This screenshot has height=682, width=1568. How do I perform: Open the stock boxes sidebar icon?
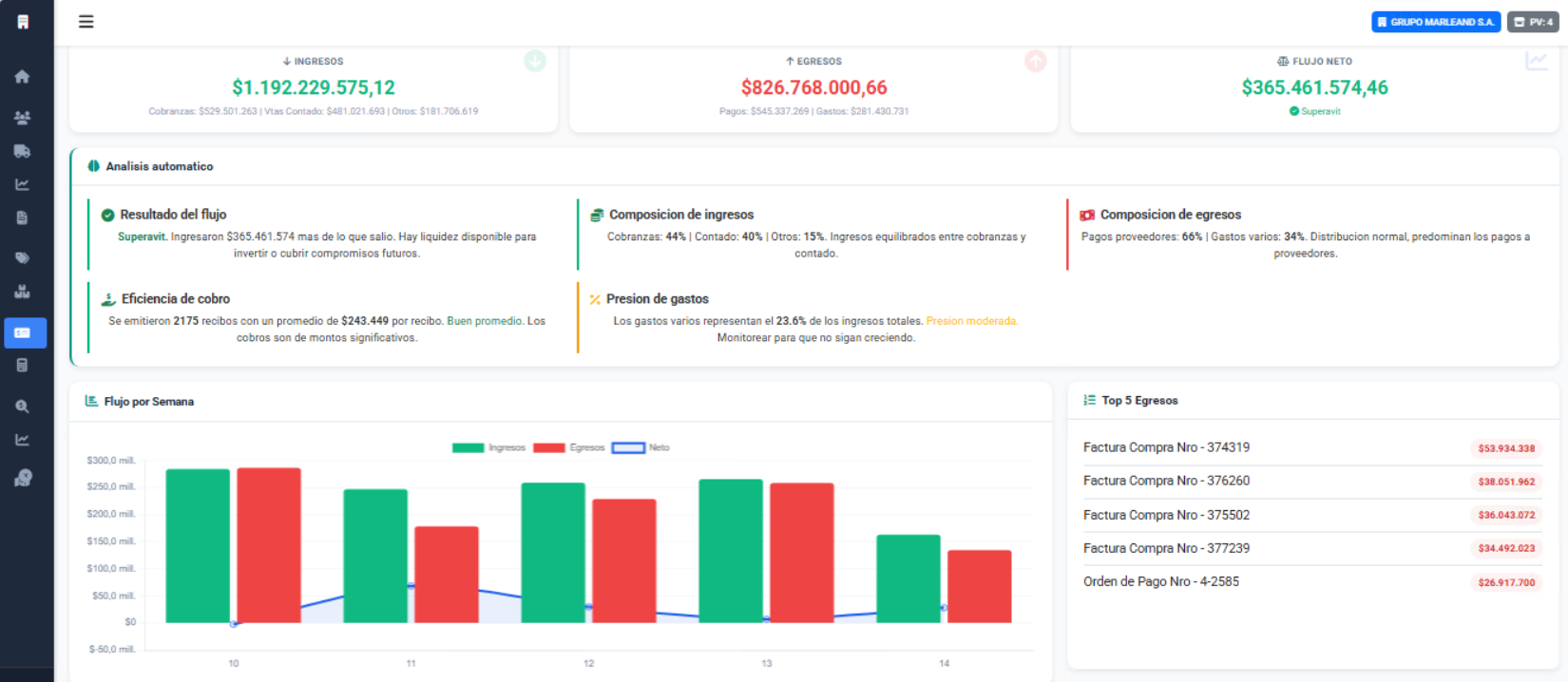[x=22, y=292]
